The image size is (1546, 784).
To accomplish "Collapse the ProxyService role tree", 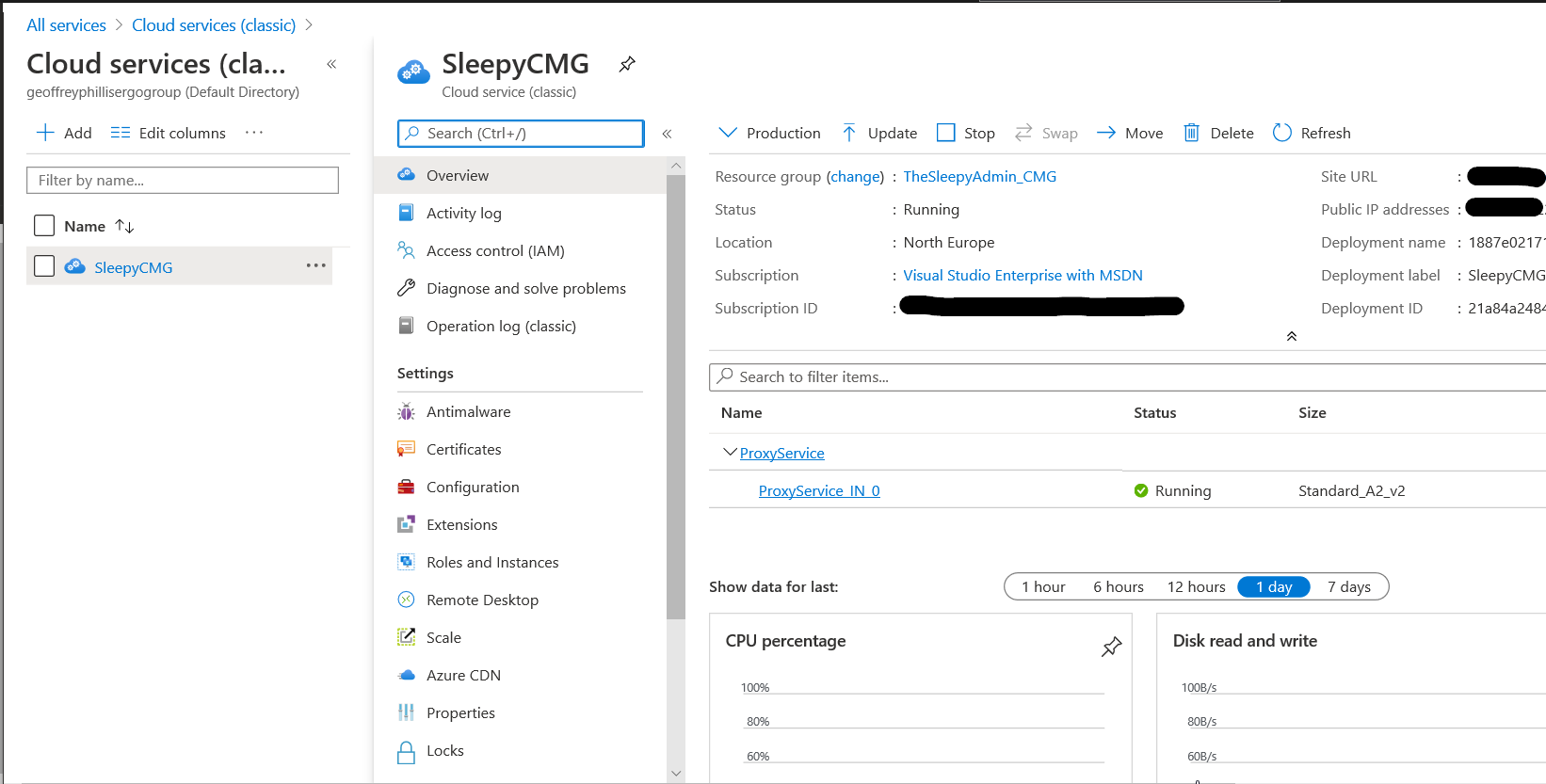I will (729, 453).
